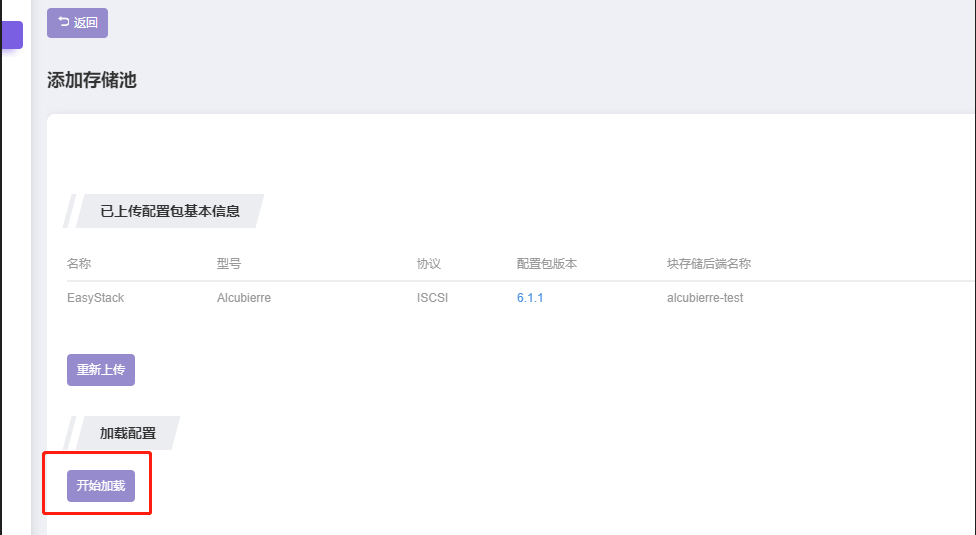Click the 加载配置 section header
The image size is (976, 535).
[x=128, y=433]
